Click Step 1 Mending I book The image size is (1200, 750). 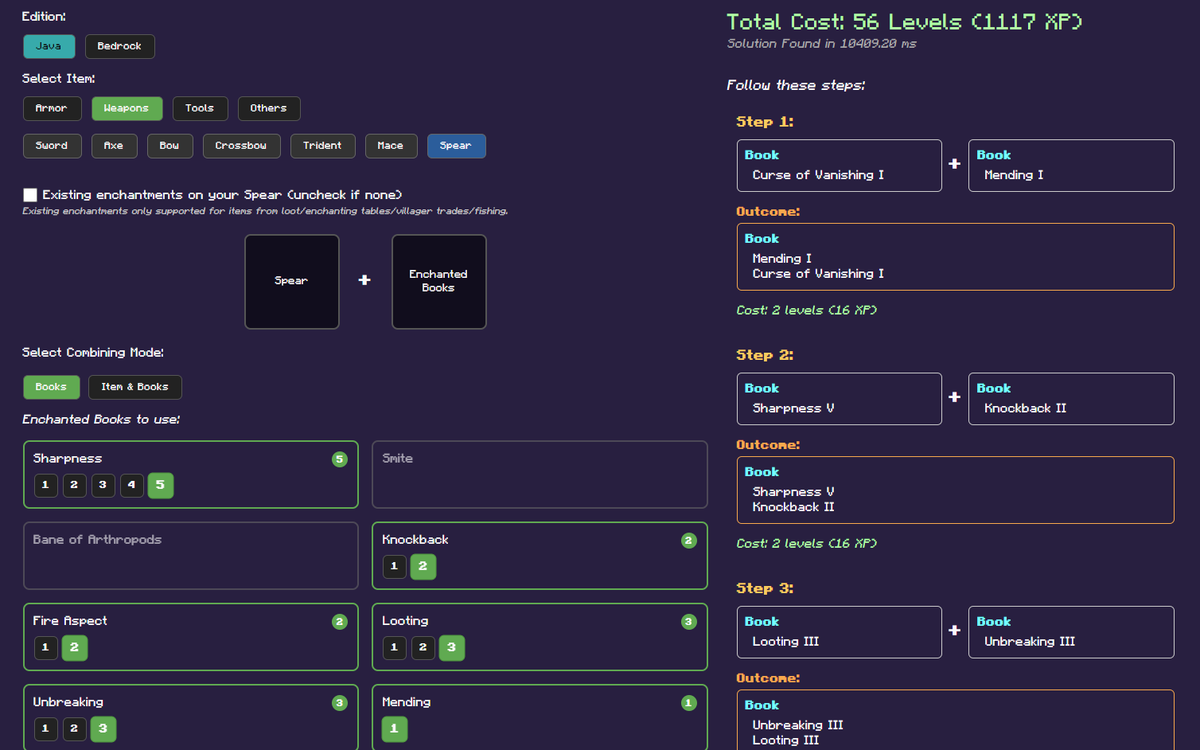pyautogui.click(x=1071, y=165)
